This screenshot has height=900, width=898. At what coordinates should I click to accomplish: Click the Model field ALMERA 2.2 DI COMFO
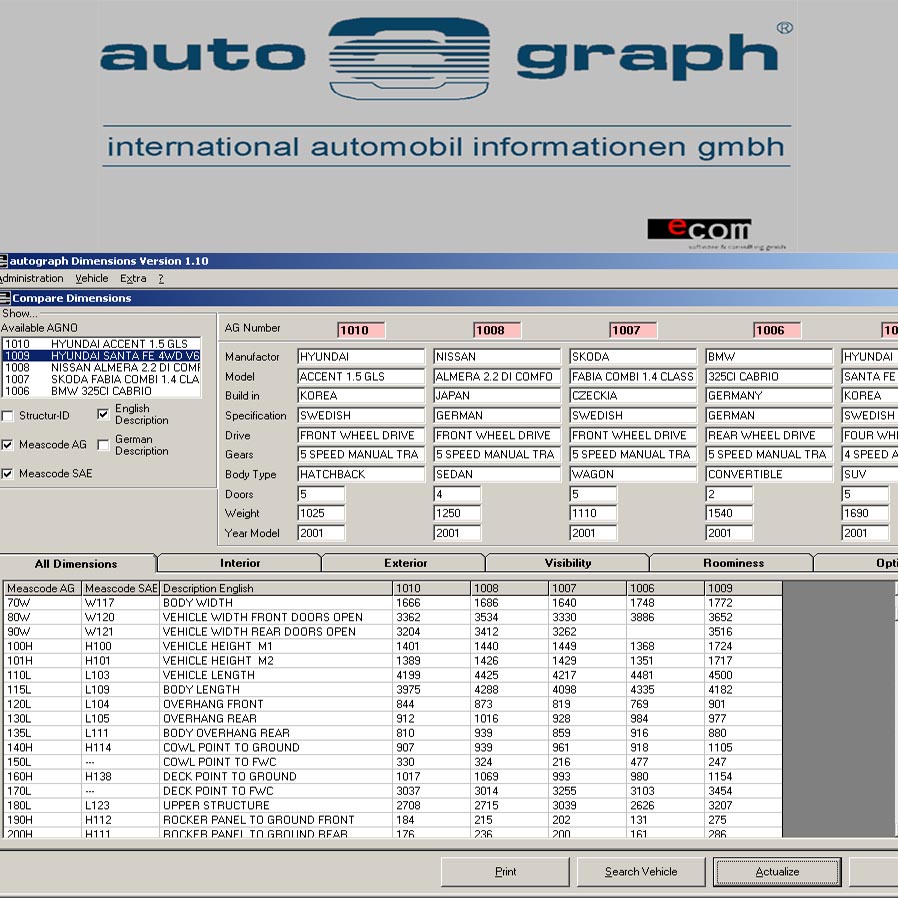497,377
